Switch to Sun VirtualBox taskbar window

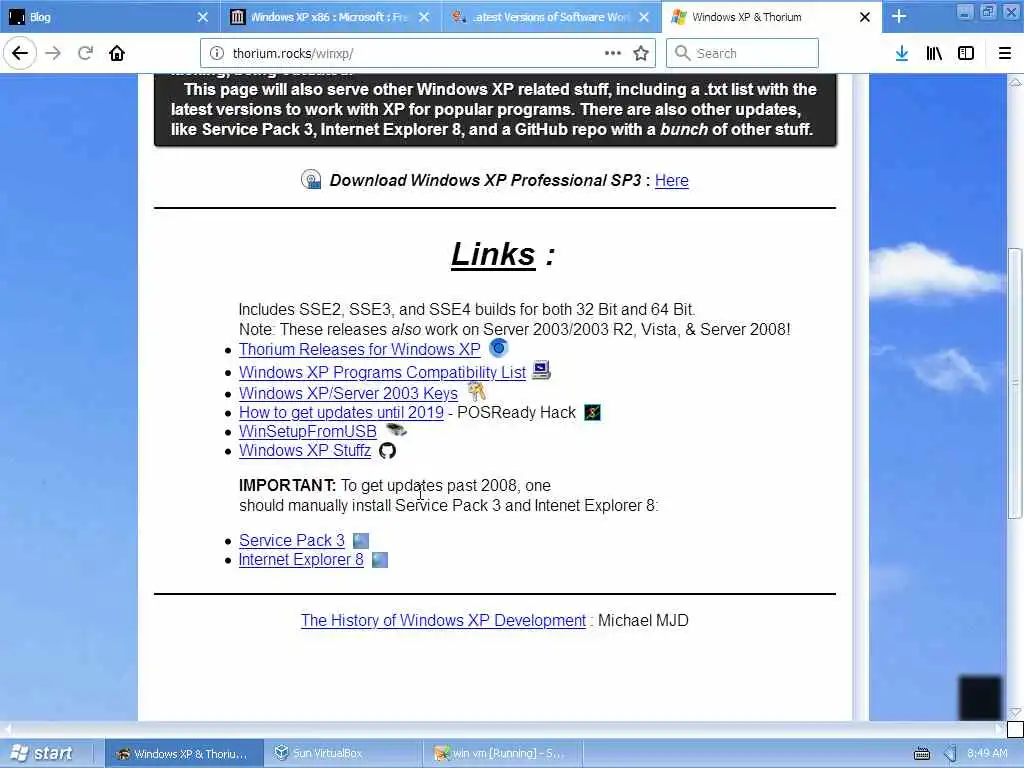pos(344,754)
